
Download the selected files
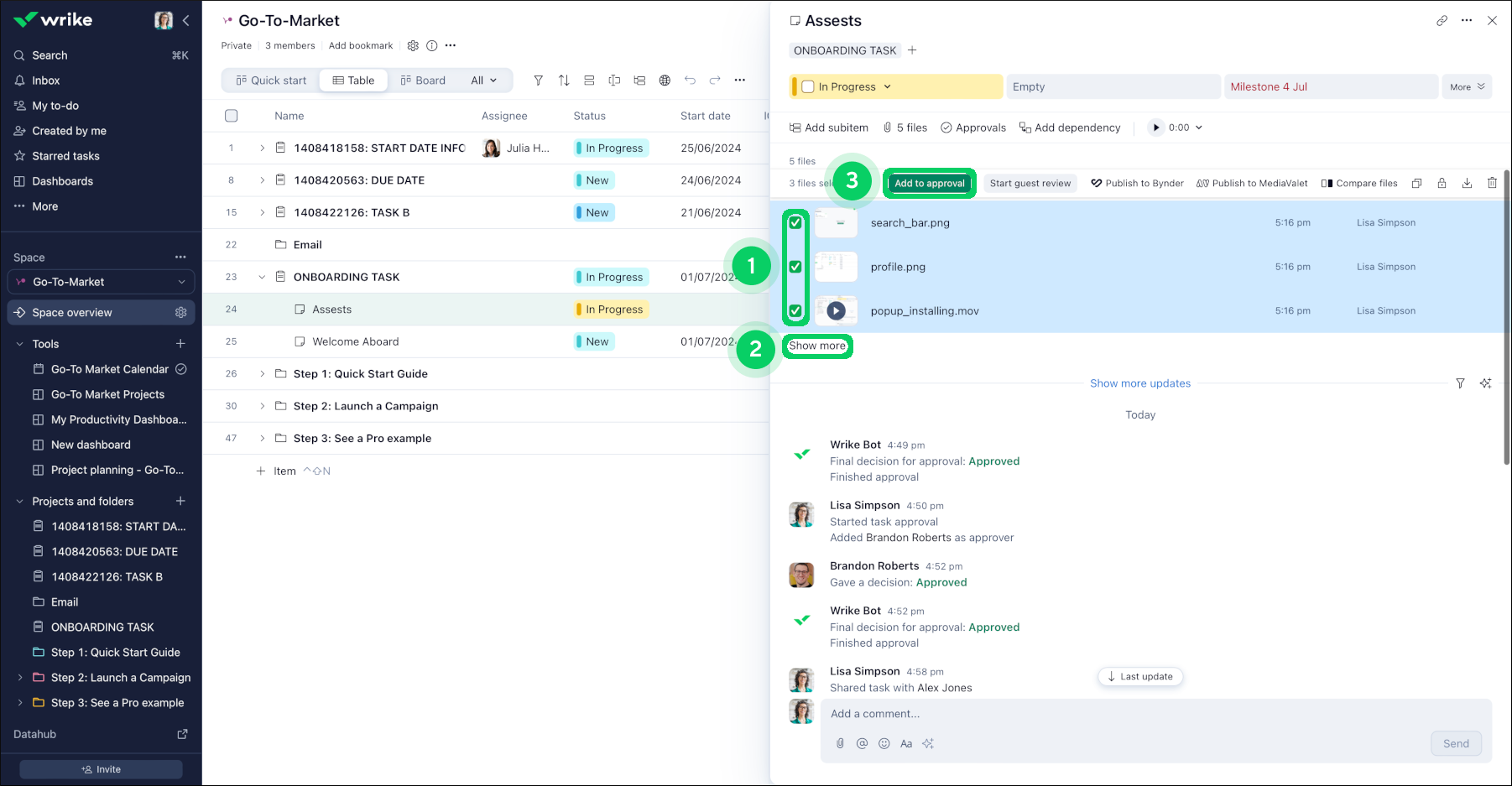click(x=1467, y=183)
